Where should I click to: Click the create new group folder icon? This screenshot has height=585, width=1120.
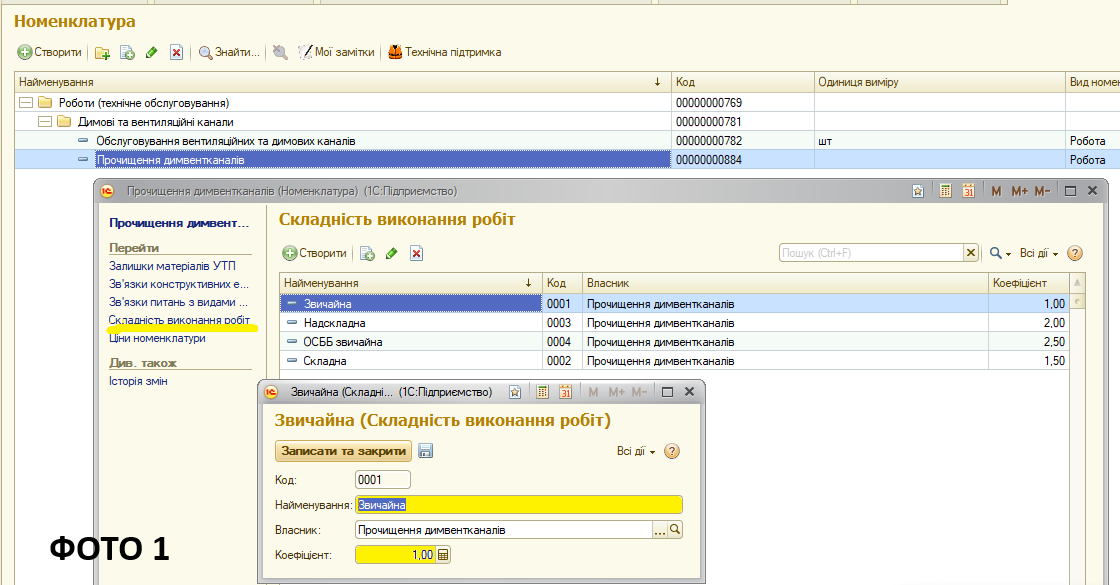102,52
